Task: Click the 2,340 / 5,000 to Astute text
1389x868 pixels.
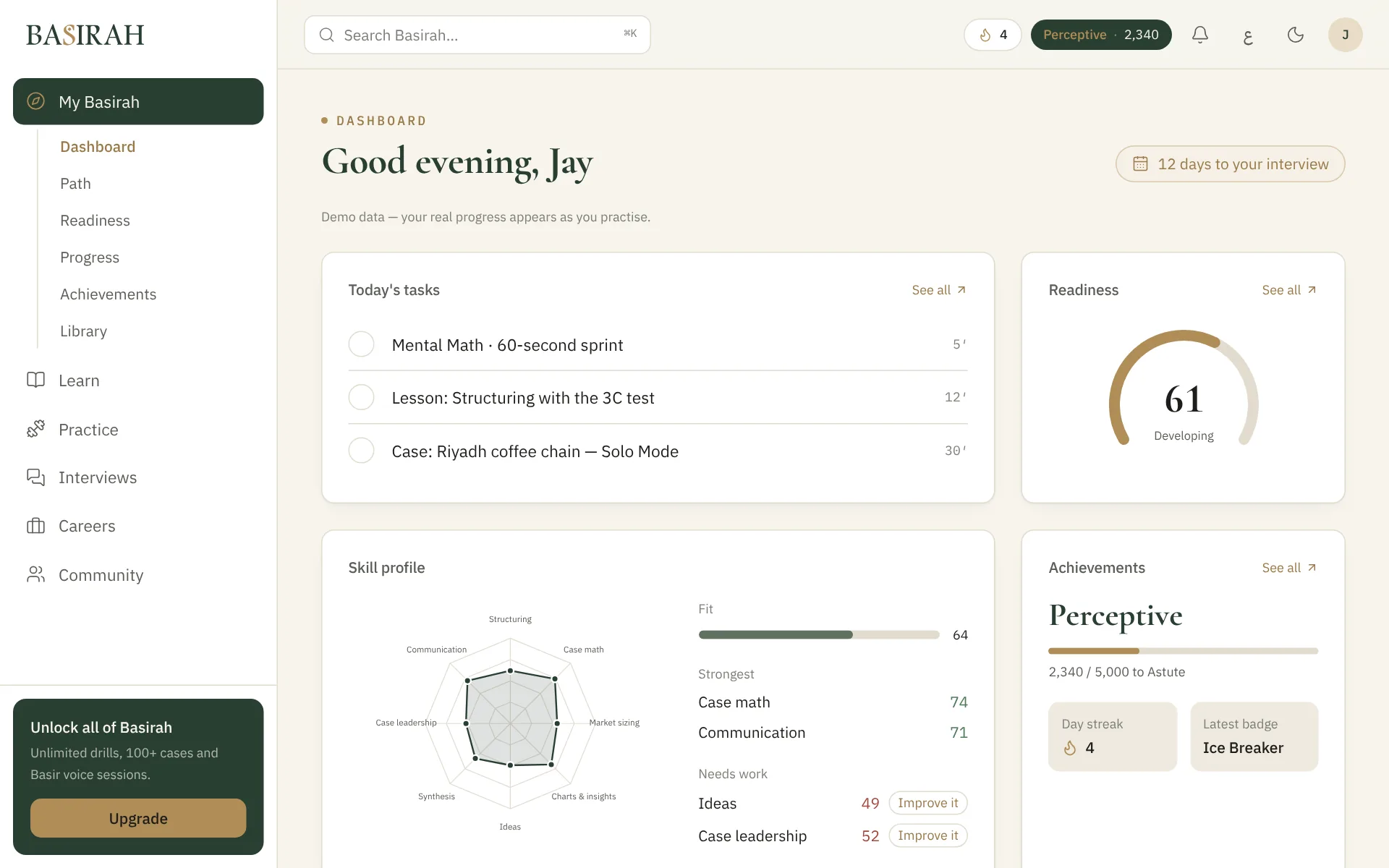Action: point(1116,672)
